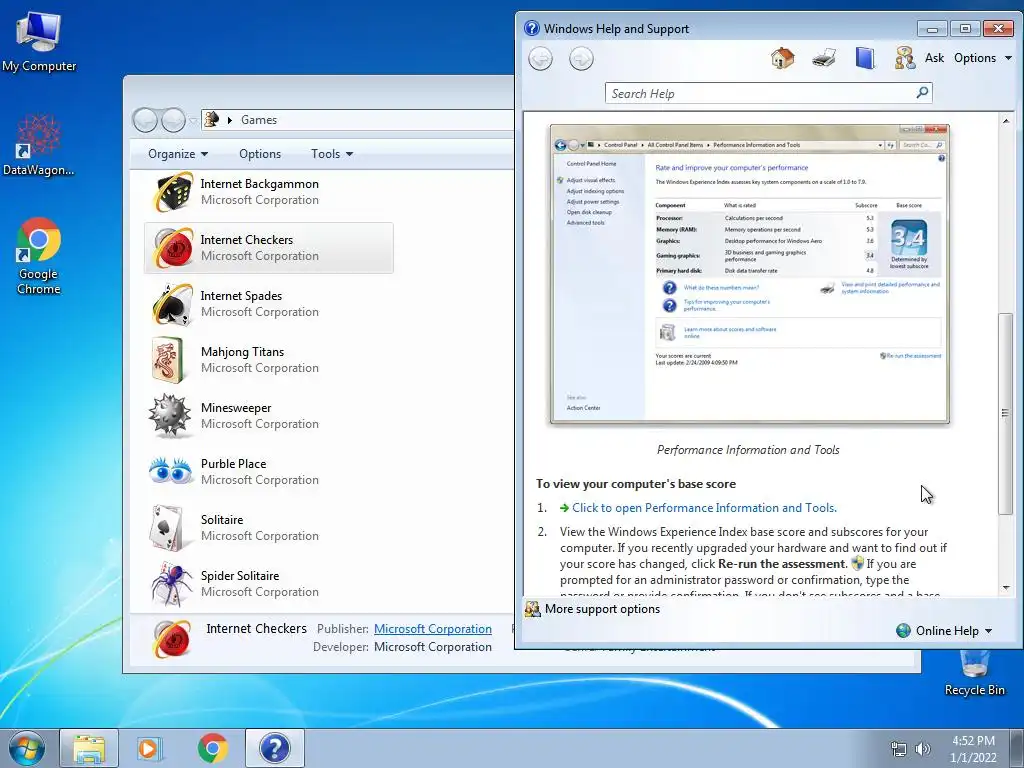This screenshot has height=768, width=1024.
Task: Open Windows Media Player from taskbar
Action: pos(150,748)
